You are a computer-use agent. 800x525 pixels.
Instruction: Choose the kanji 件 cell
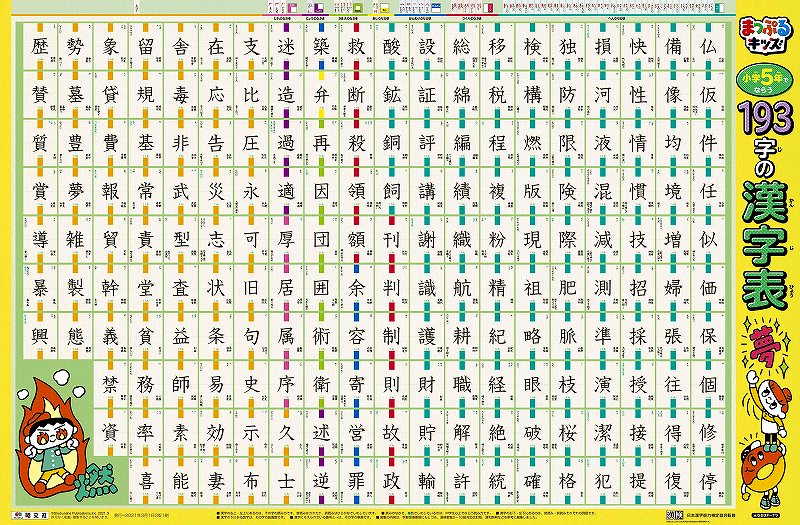tap(708, 143)
